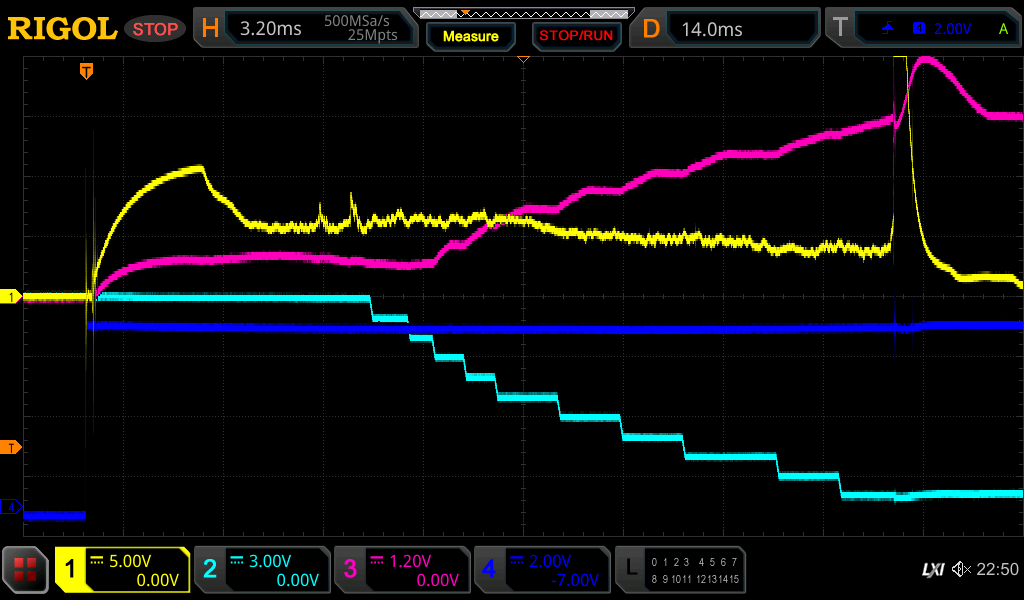Click the yellow channel 1 ground marker
This screenshot has width=1024, height=600.
tap(11, 297)
